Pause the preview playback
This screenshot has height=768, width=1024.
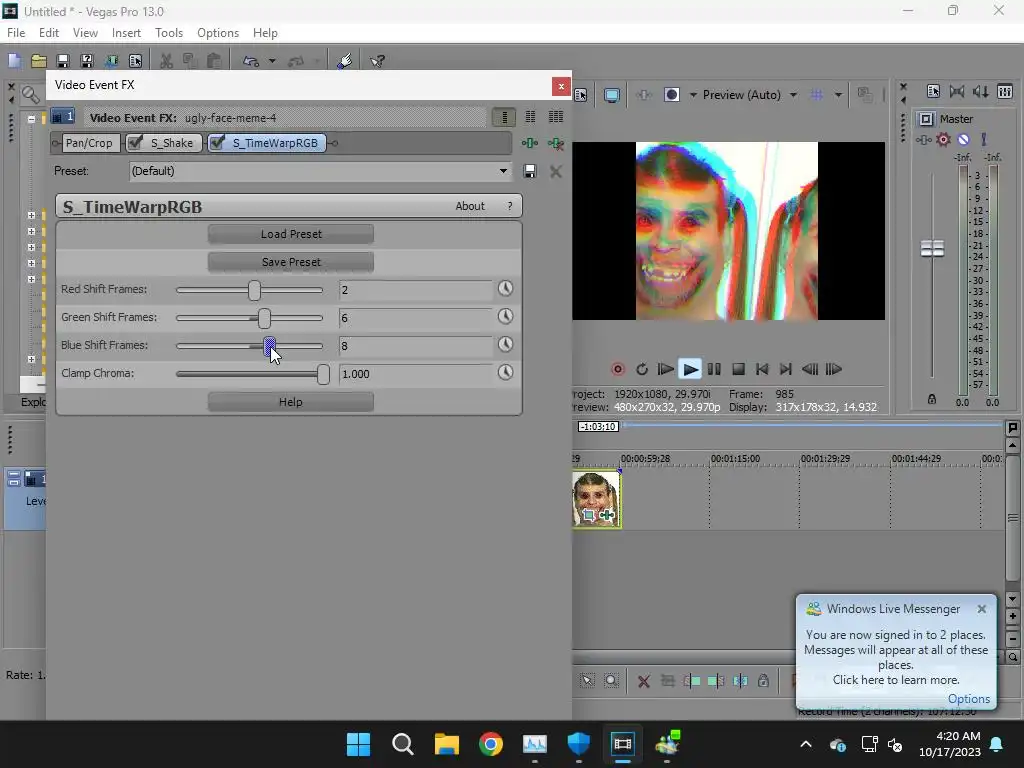pyautogui.click(x=714, y=369)
